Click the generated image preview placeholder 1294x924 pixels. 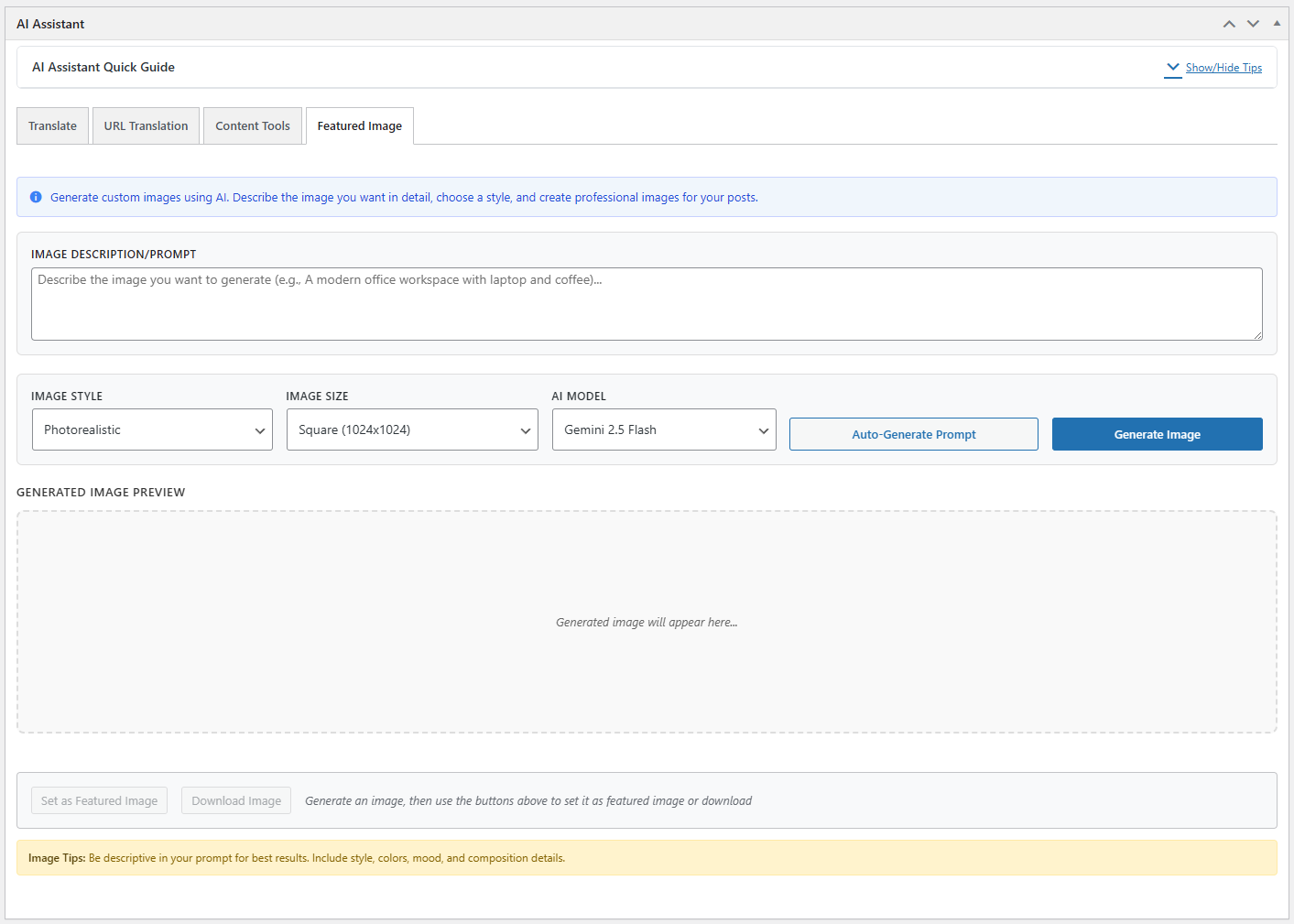click(647, 622)
